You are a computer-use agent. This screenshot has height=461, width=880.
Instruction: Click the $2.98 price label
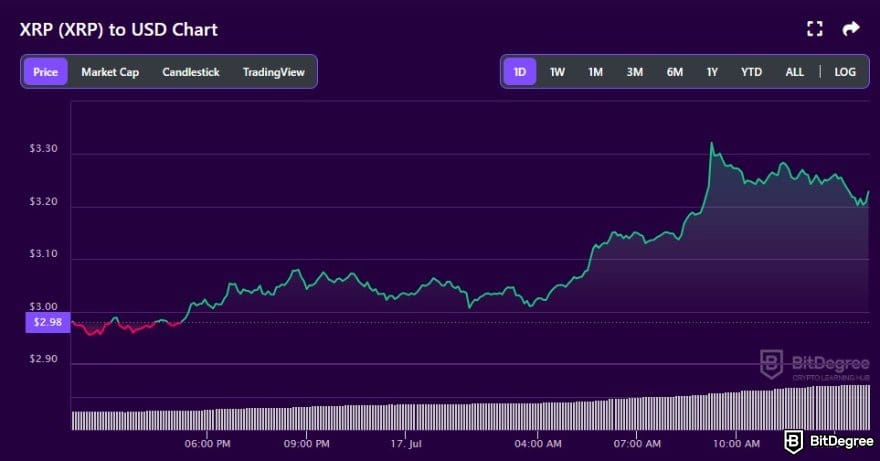tap(48, 322)
